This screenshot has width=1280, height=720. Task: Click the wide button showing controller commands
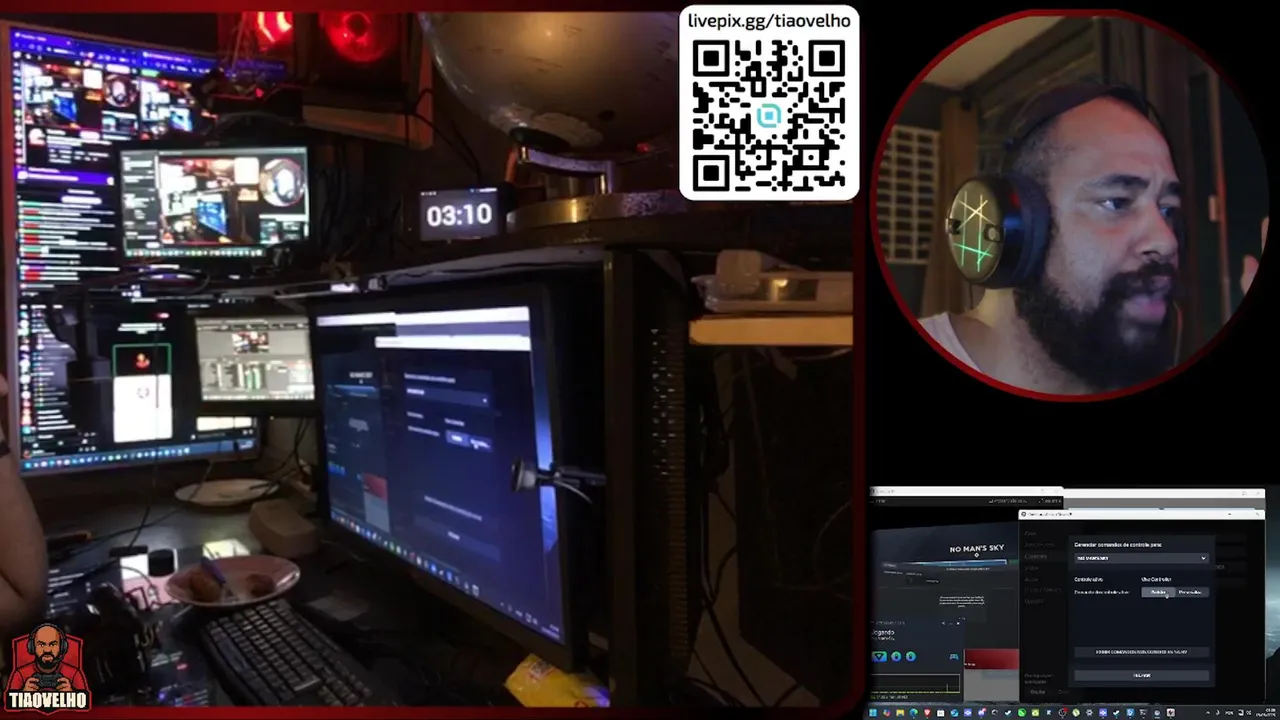(1142, 652)
